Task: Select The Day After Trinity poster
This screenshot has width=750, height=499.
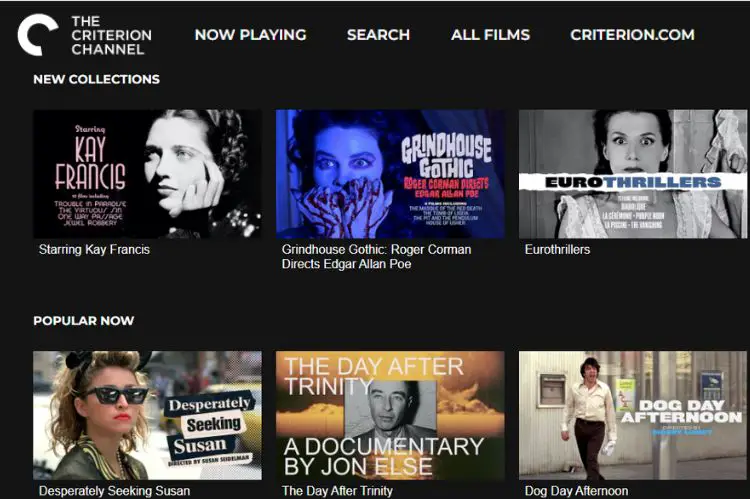Action: click(390, 415)
